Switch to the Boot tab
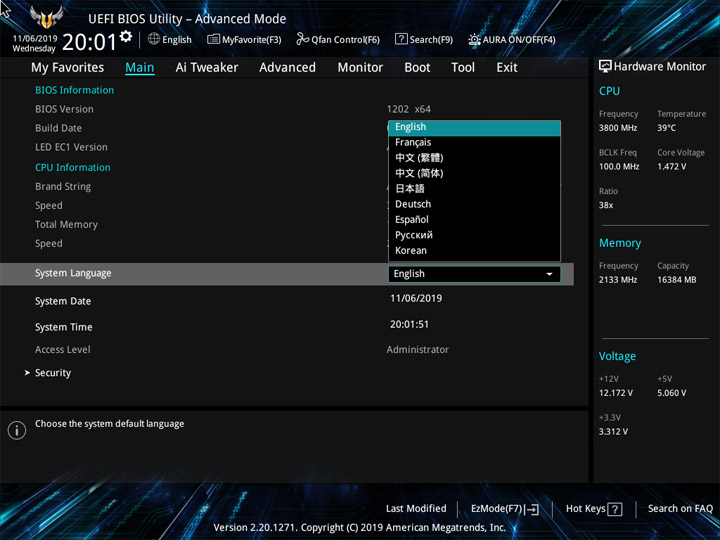 pyautogui.click(x=417, y=68)
